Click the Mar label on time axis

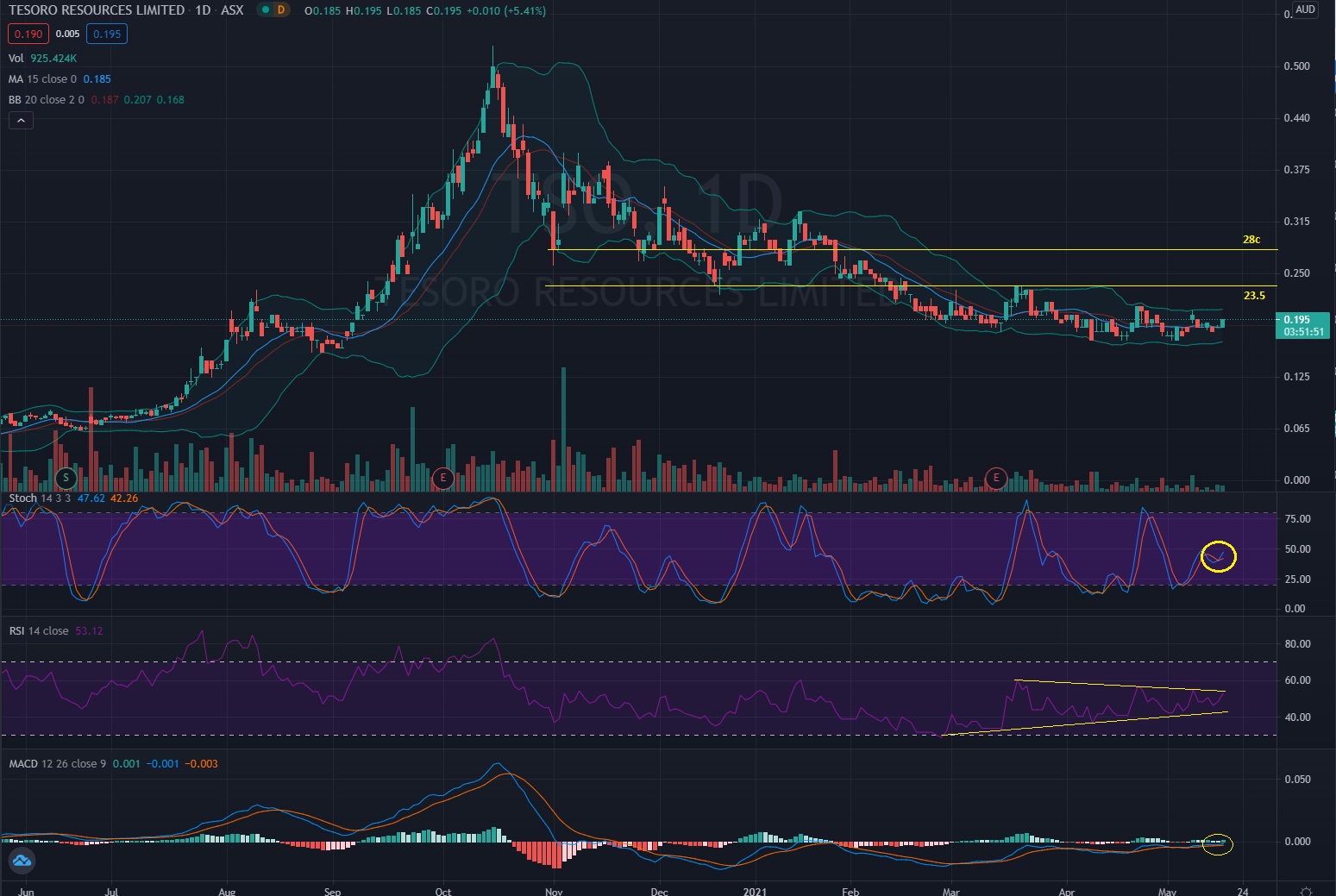(x=951, y=891)
